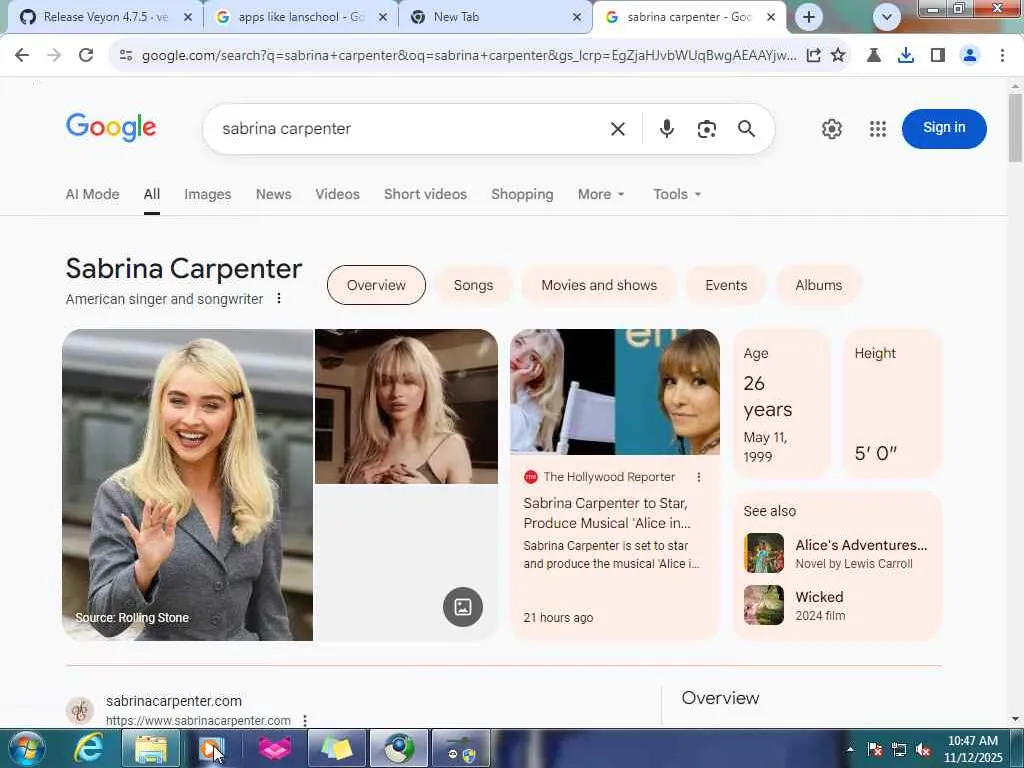The height and width of the screenshot is (768, 1024).
Task: Open site information icon in address bar
Action: pyautogui.click(x=126, y=56)
